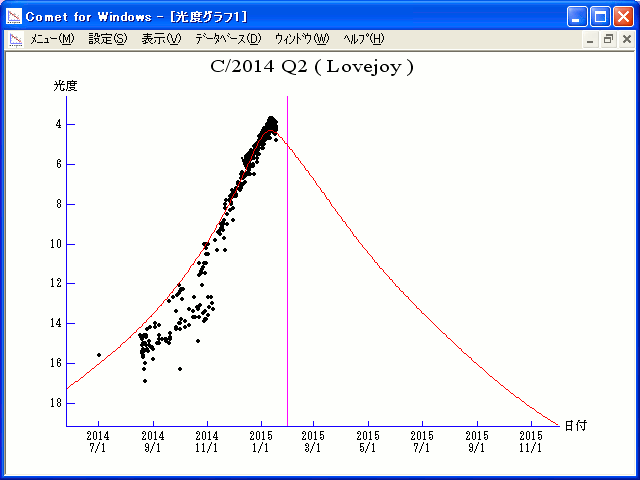Screen dimensions: 640x480
Task: Click the Comet for Windows title bar icon
Action: [14, 16]
